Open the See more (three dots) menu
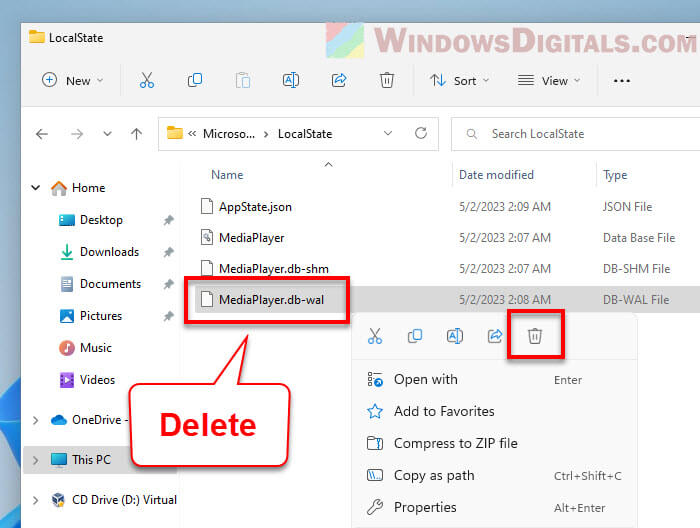 621,81
